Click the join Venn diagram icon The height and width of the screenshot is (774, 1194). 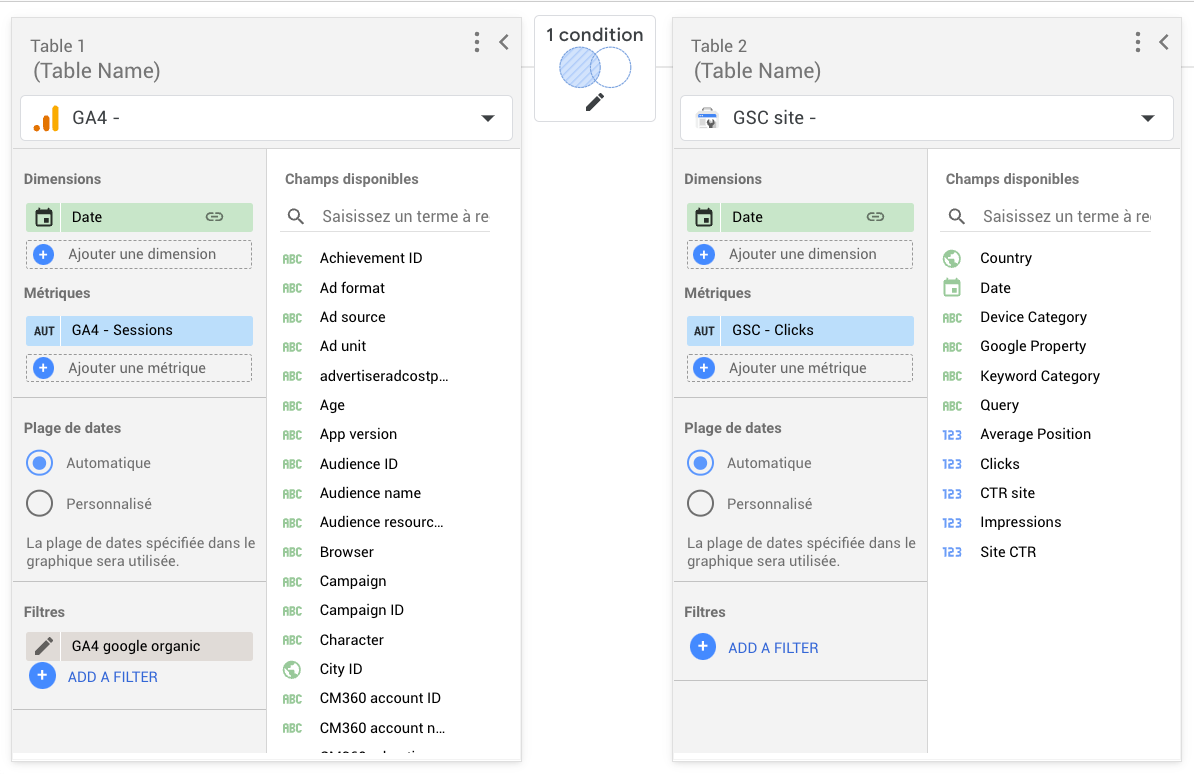tap(595, 68)
